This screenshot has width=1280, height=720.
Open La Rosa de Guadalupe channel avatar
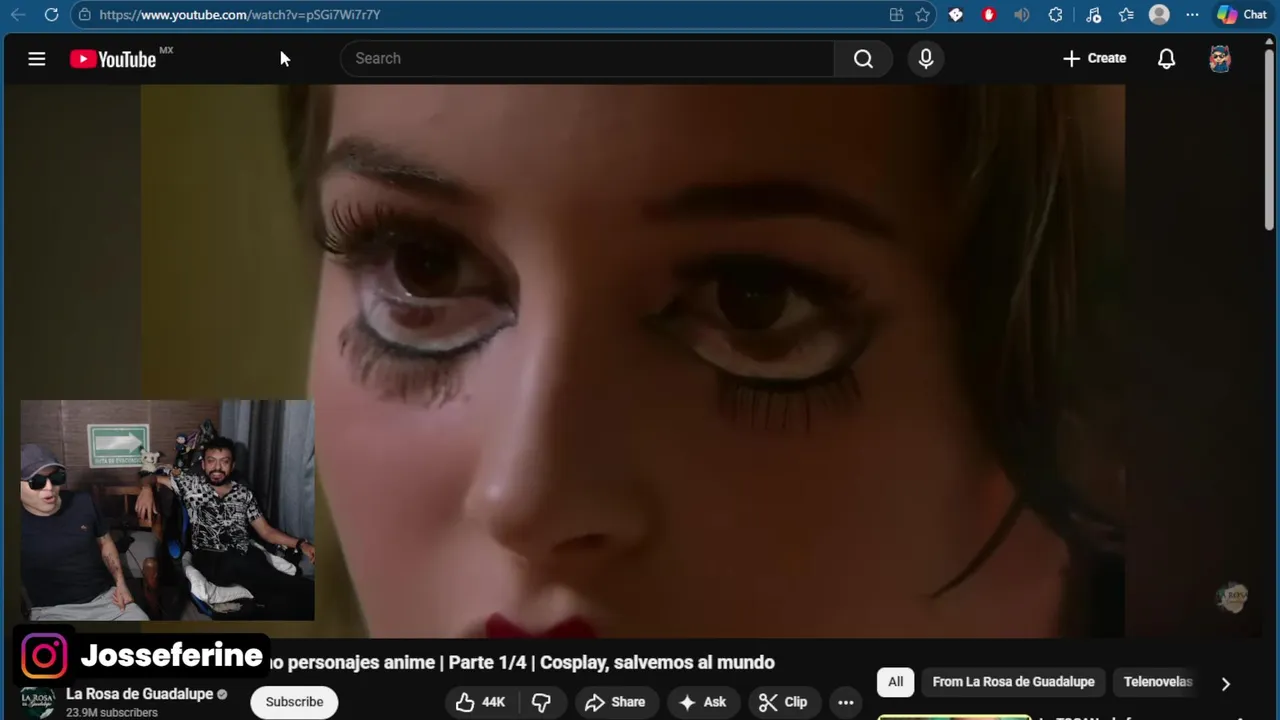[x=38, y=702]
